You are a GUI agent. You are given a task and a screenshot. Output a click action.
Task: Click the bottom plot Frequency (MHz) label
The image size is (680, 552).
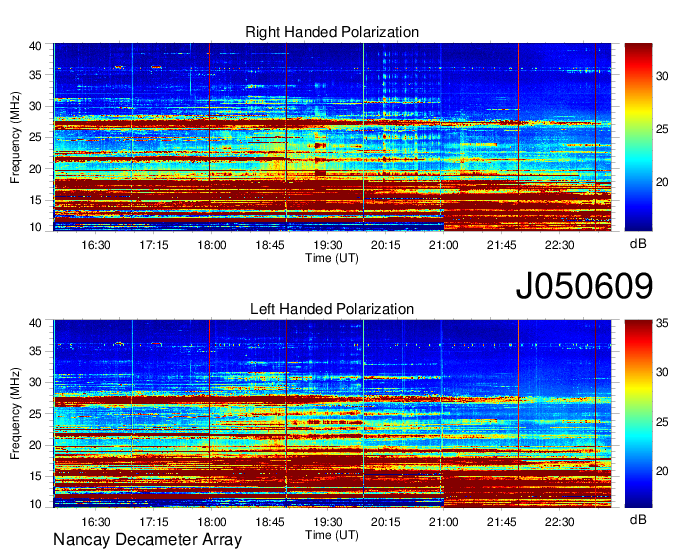pyautogui.click(x=15, y=414)
